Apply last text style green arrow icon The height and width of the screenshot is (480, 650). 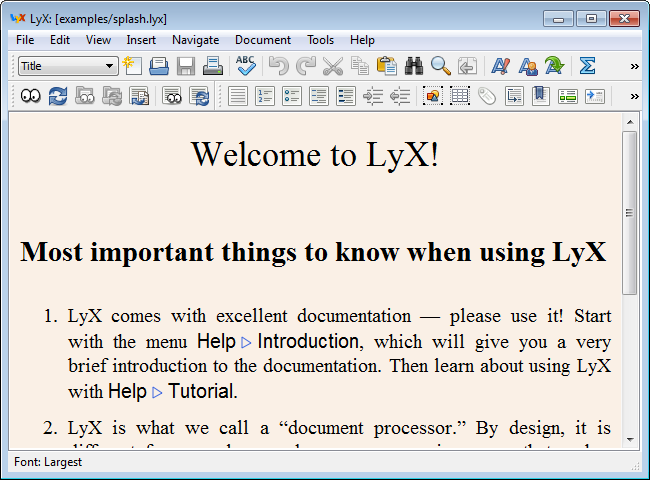click(x=554, y=65)
